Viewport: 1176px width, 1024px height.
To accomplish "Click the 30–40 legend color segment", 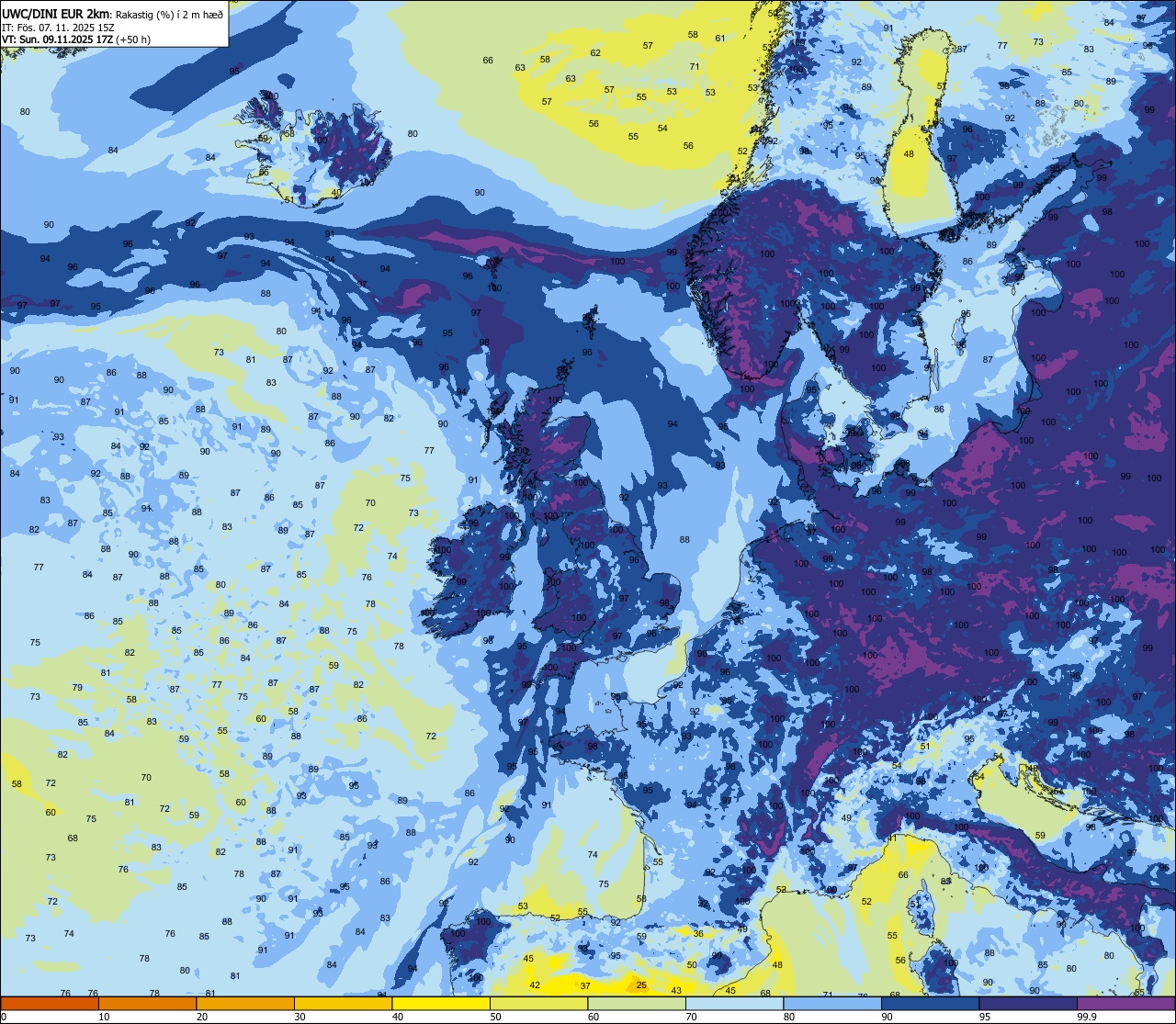I will 343,1003.
